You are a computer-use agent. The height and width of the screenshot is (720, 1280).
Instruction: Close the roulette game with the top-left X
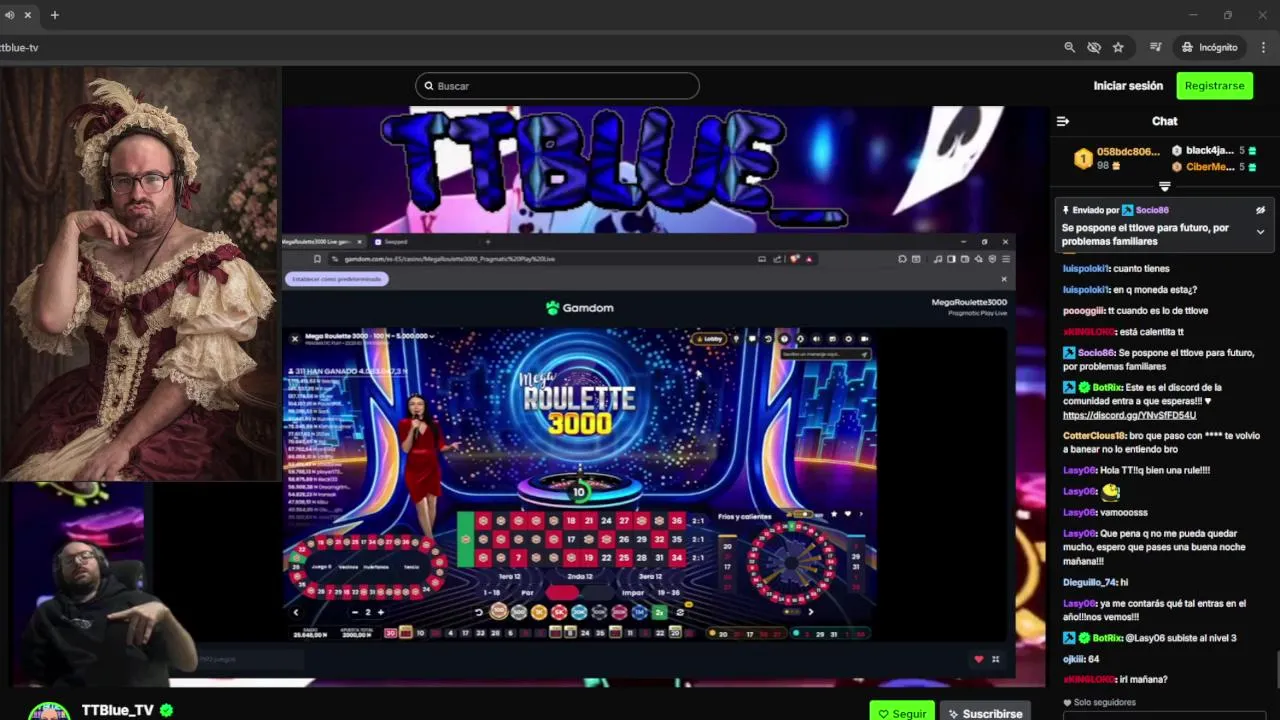pos(294,338)
